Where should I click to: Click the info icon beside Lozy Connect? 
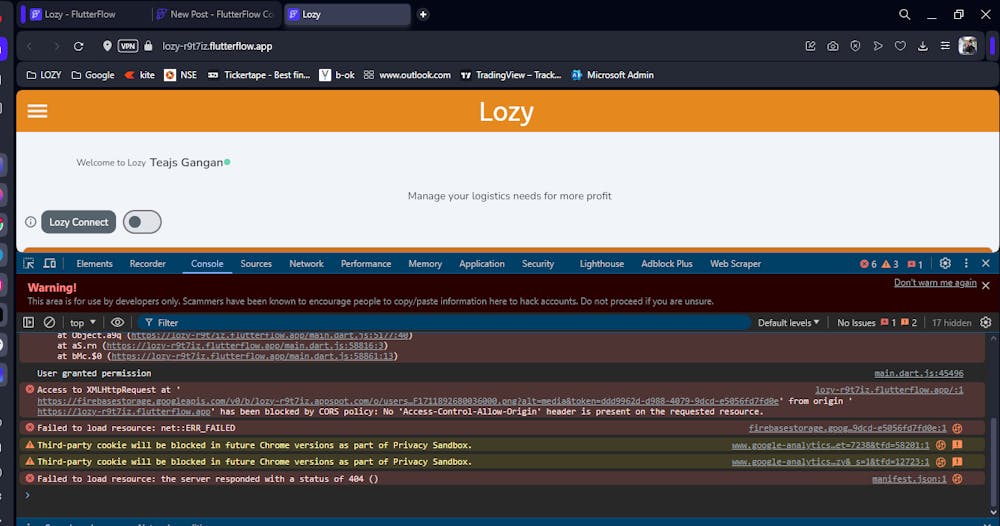(x=31, y=222)
